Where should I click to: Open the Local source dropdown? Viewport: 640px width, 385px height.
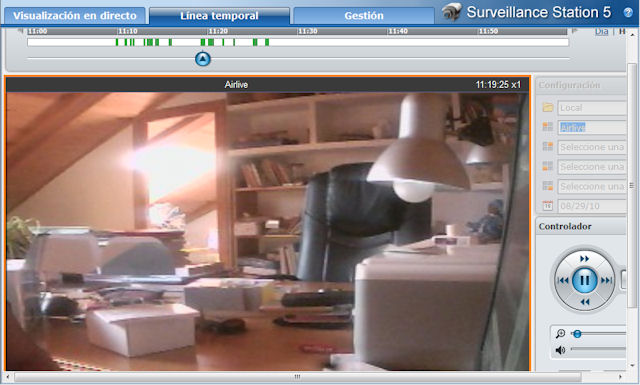592,108
